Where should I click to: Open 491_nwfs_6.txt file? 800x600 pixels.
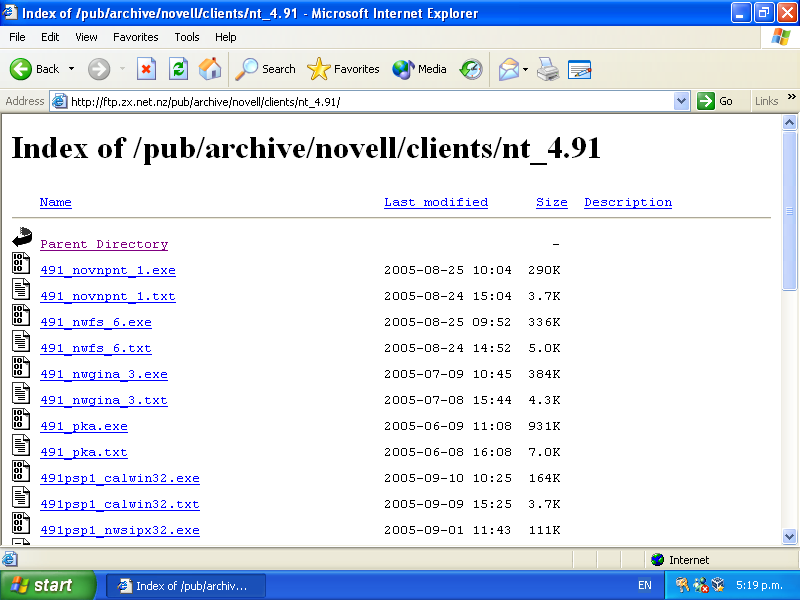(96, 348)
